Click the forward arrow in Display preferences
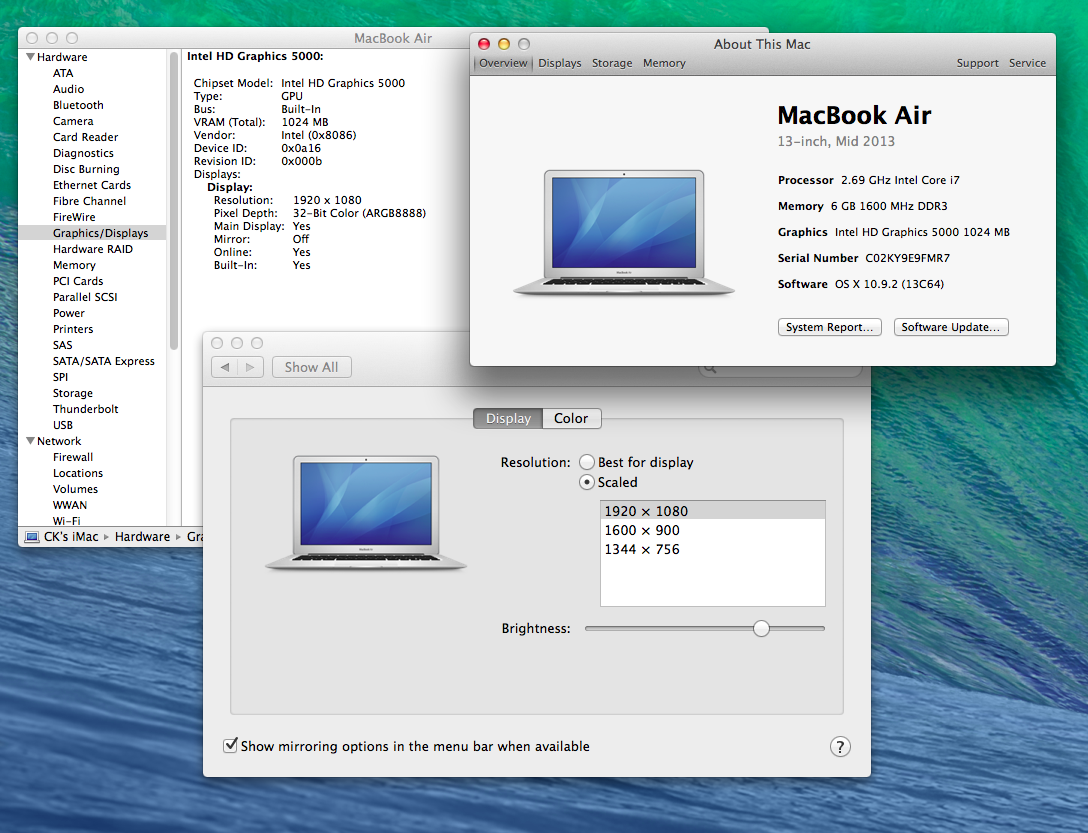The image size is (1088, 833). (251, 367)
